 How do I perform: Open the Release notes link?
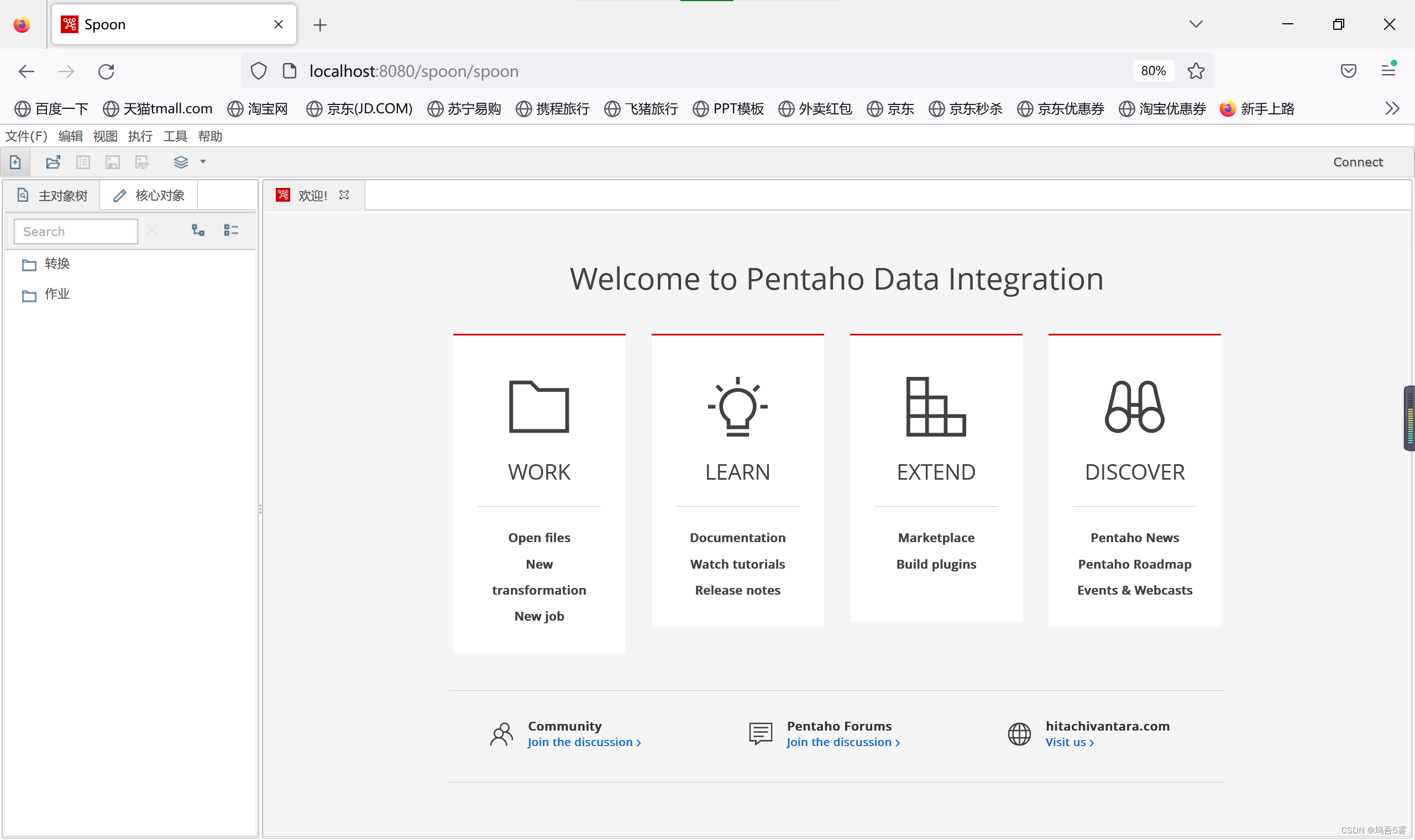737,590
